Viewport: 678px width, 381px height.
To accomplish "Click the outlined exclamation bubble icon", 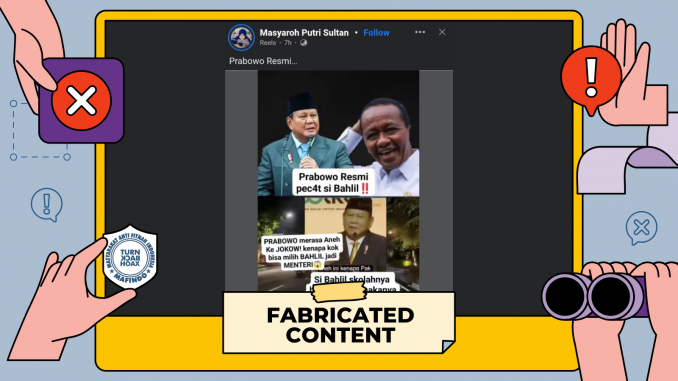I will 47,205.
